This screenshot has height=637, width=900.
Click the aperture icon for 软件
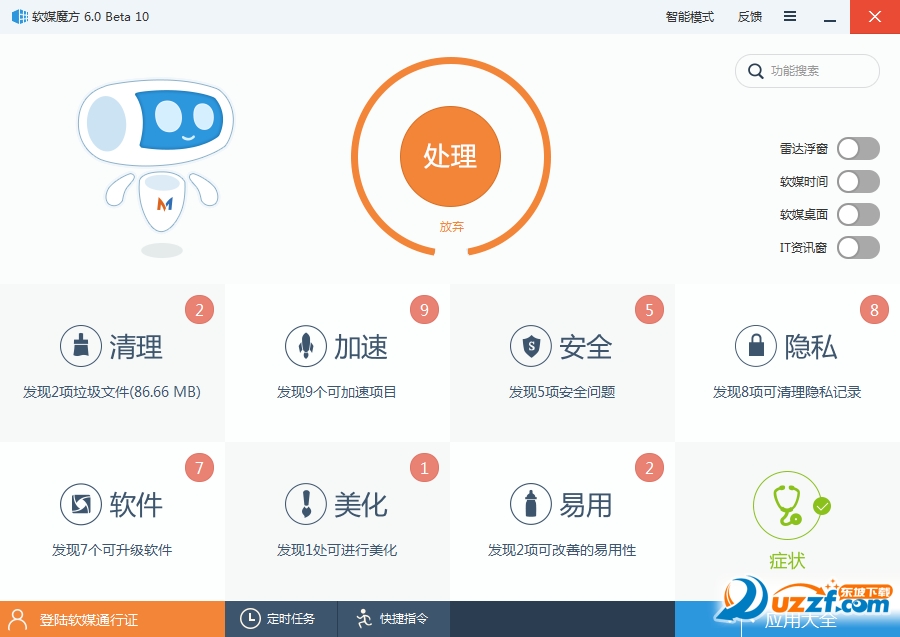coord(81,504)
